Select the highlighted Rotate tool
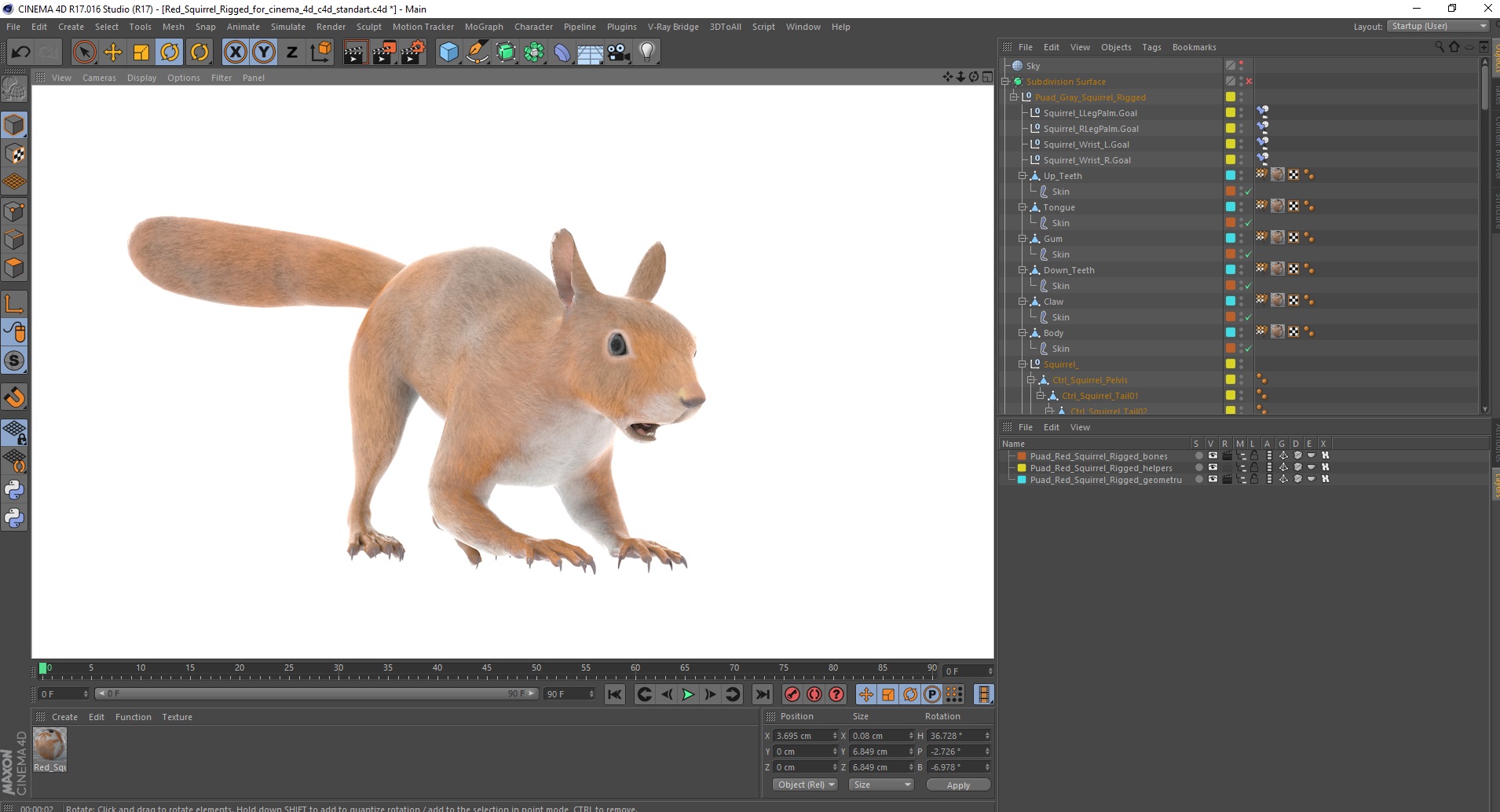Image resolution: width=1500 pixels, height=812 pixels. [170, 53]
